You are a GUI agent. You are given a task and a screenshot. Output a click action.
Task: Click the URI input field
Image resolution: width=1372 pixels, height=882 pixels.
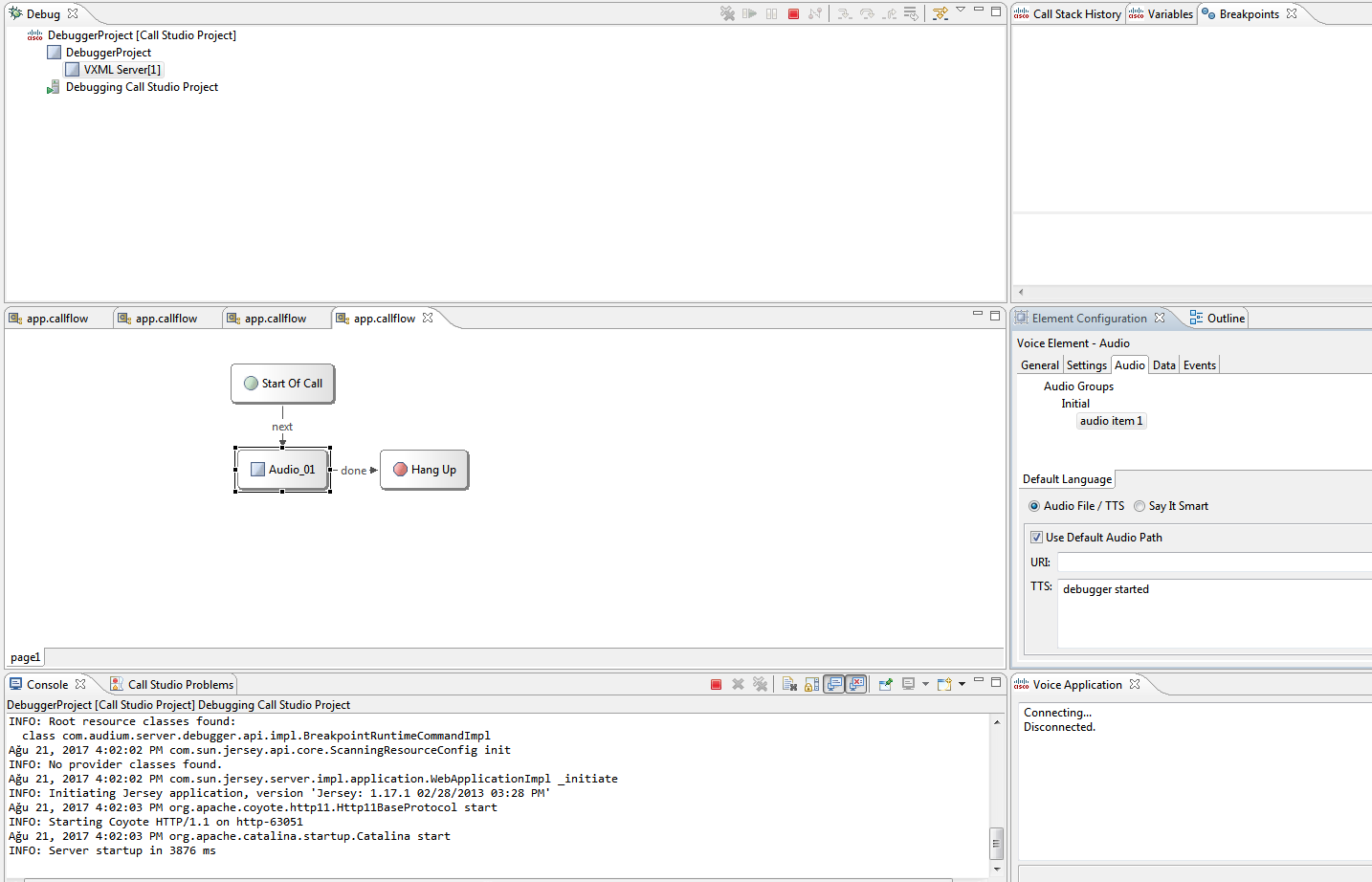coord(1214,562)
